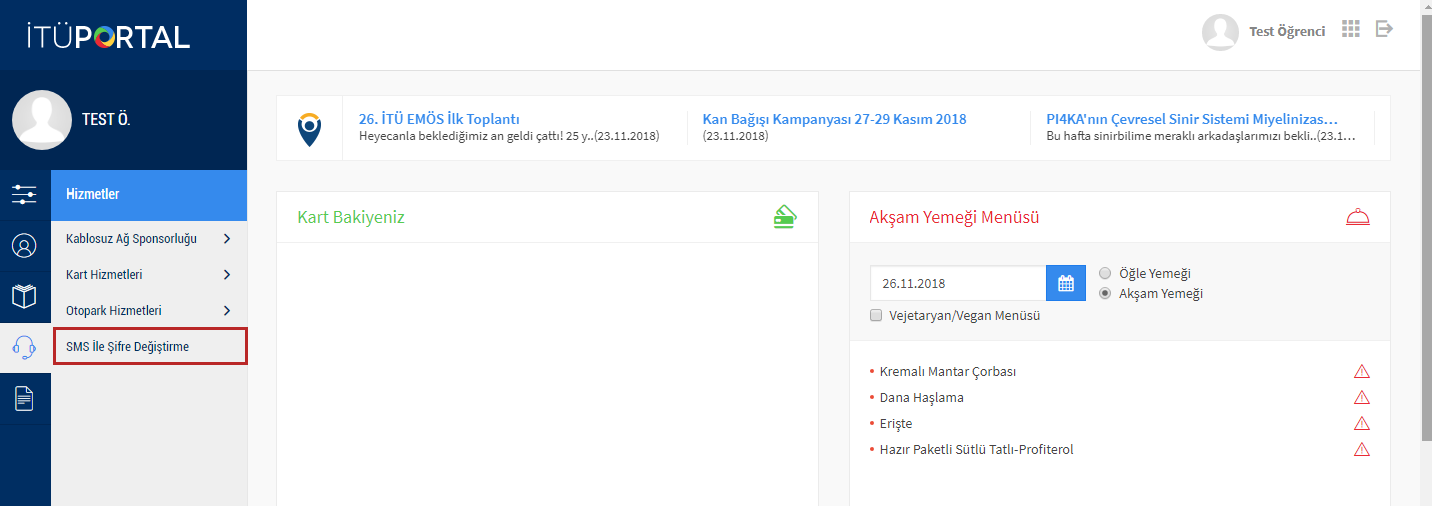Image resolution: width=1432 pixels, height=506 pixels.
Task: Open the 26. İTÜ EMÖS İlk Toplantı announcement
Action: 439,119
